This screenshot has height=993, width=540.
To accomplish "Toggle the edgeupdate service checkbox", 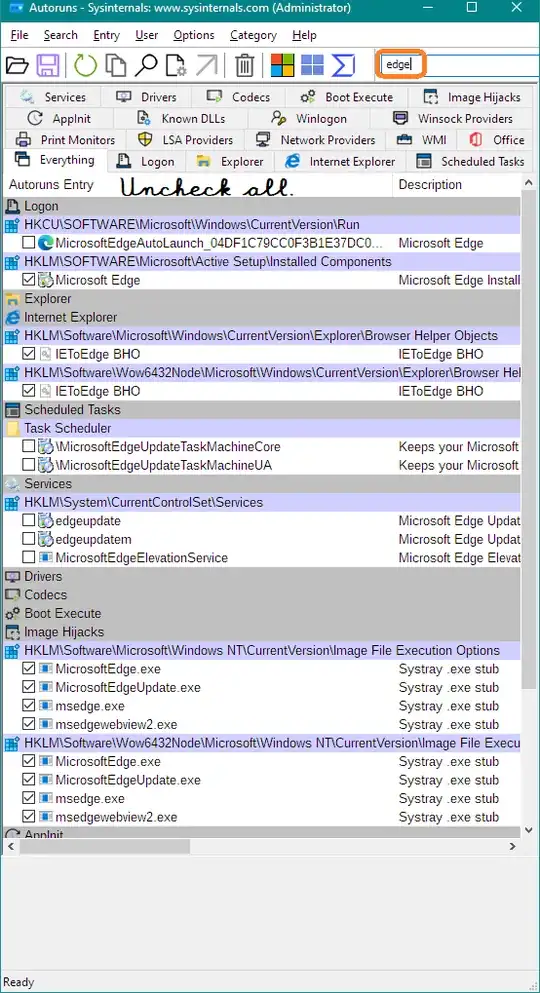I will pos(28,521).
